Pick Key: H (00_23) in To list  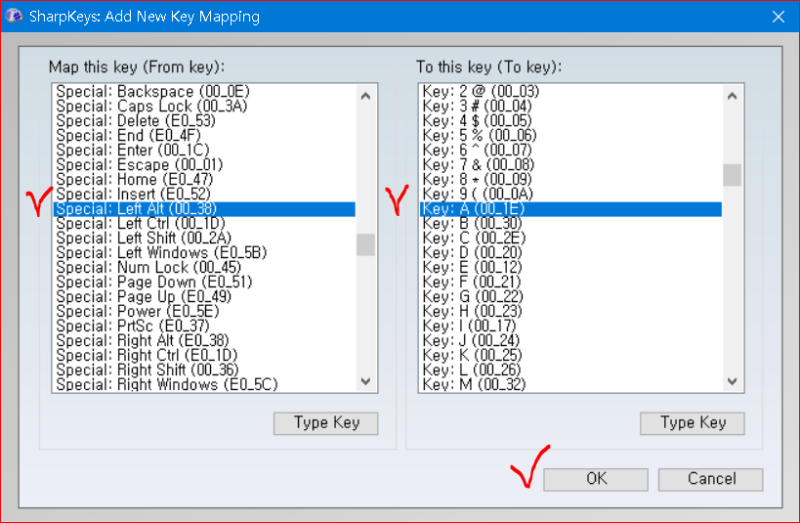point(570,311)
